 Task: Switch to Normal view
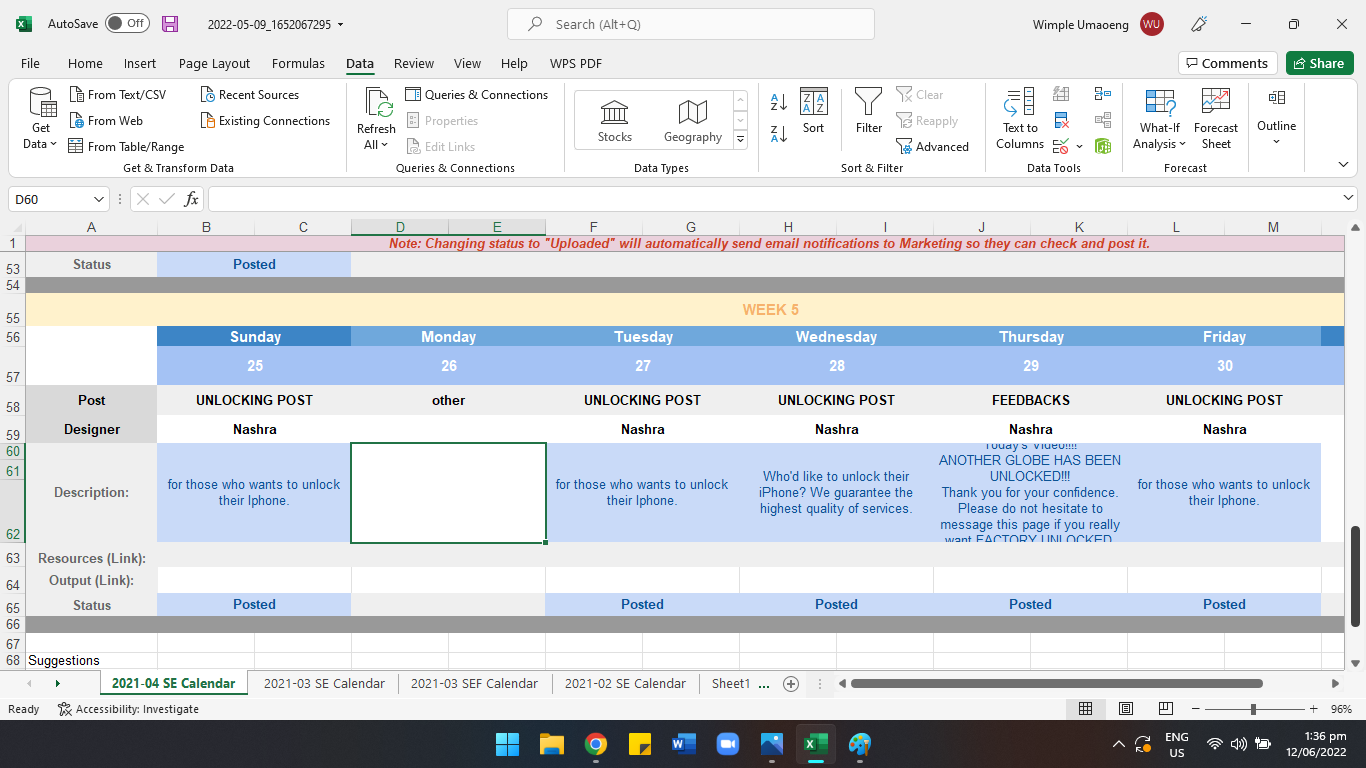[x=1085, y=709]
